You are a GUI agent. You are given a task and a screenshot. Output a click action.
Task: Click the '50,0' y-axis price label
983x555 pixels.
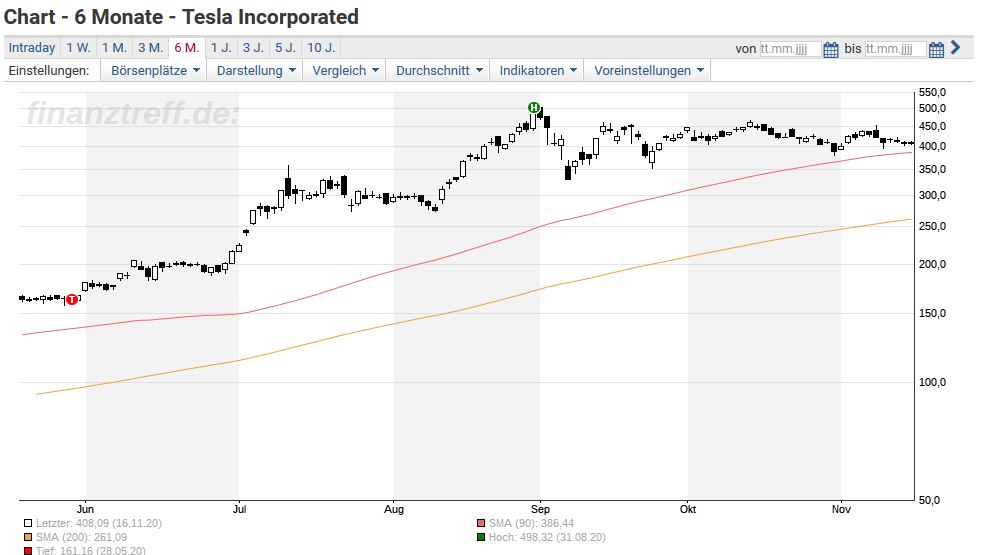point(930,500)
